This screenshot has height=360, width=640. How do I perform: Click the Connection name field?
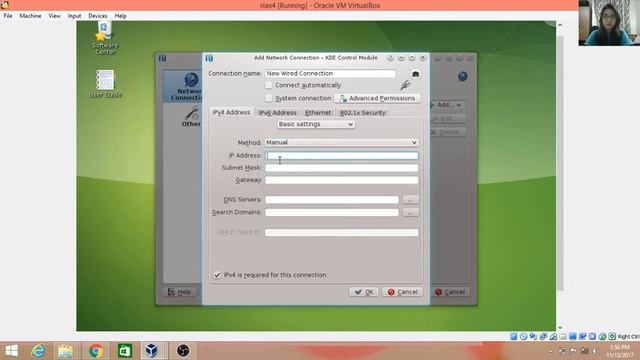point(330,73)
